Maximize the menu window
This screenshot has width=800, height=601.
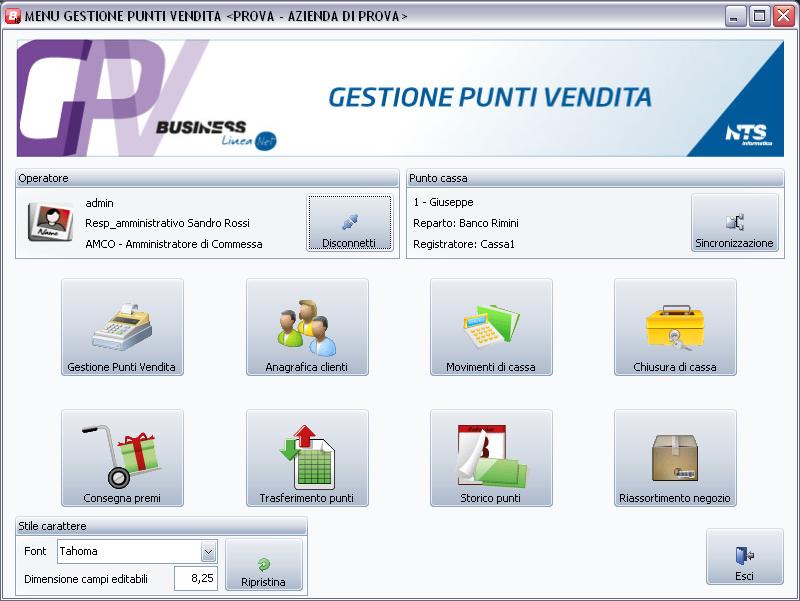point(759,16)
